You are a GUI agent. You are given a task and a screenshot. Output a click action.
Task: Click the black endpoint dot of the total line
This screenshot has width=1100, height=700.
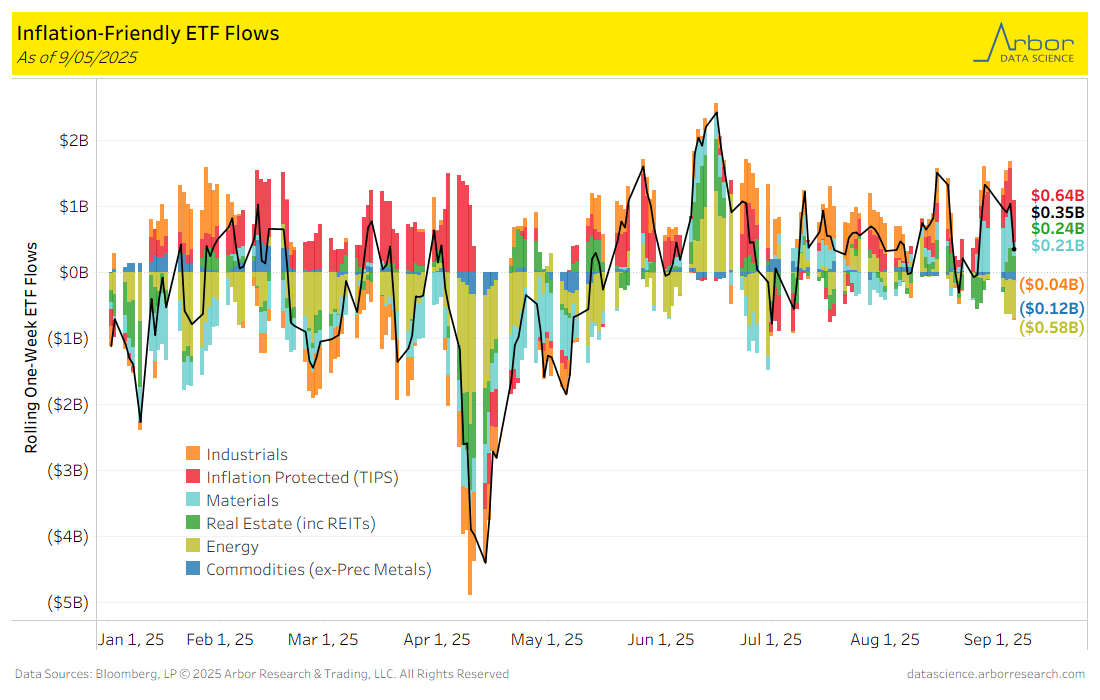[1014, 249]
